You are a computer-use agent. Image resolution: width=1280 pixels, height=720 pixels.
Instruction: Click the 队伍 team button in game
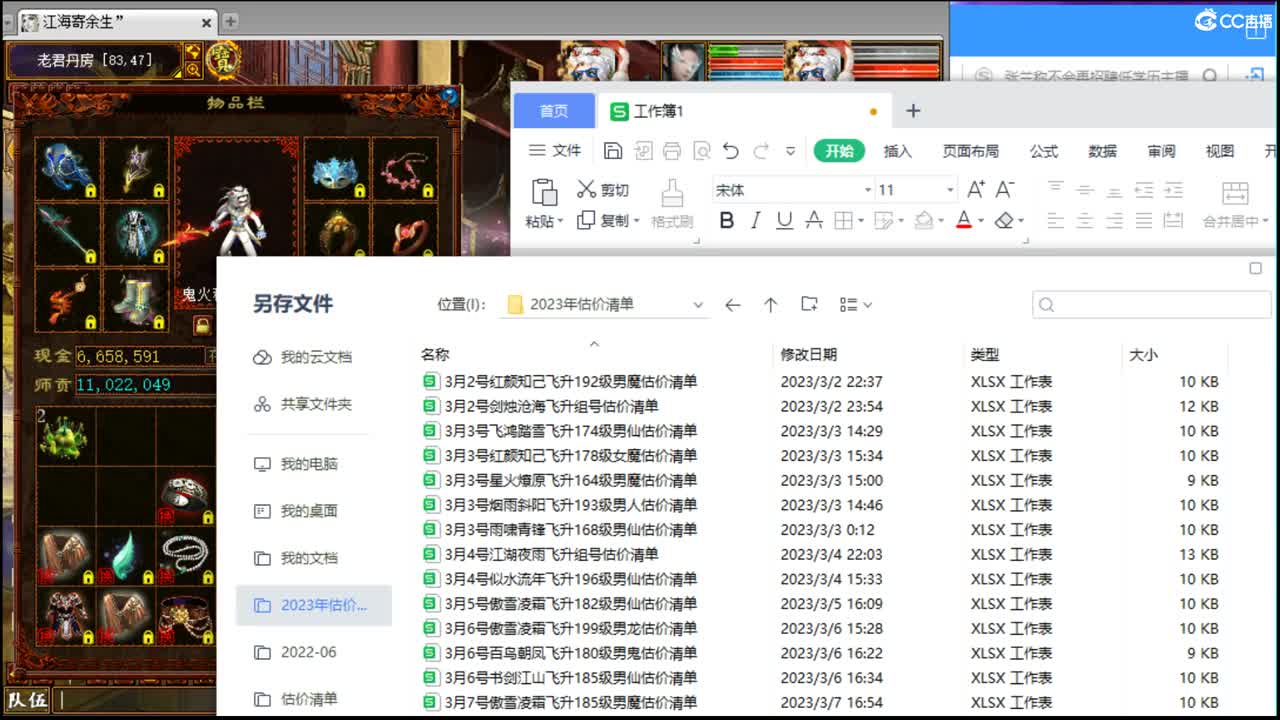pos(28,699)
